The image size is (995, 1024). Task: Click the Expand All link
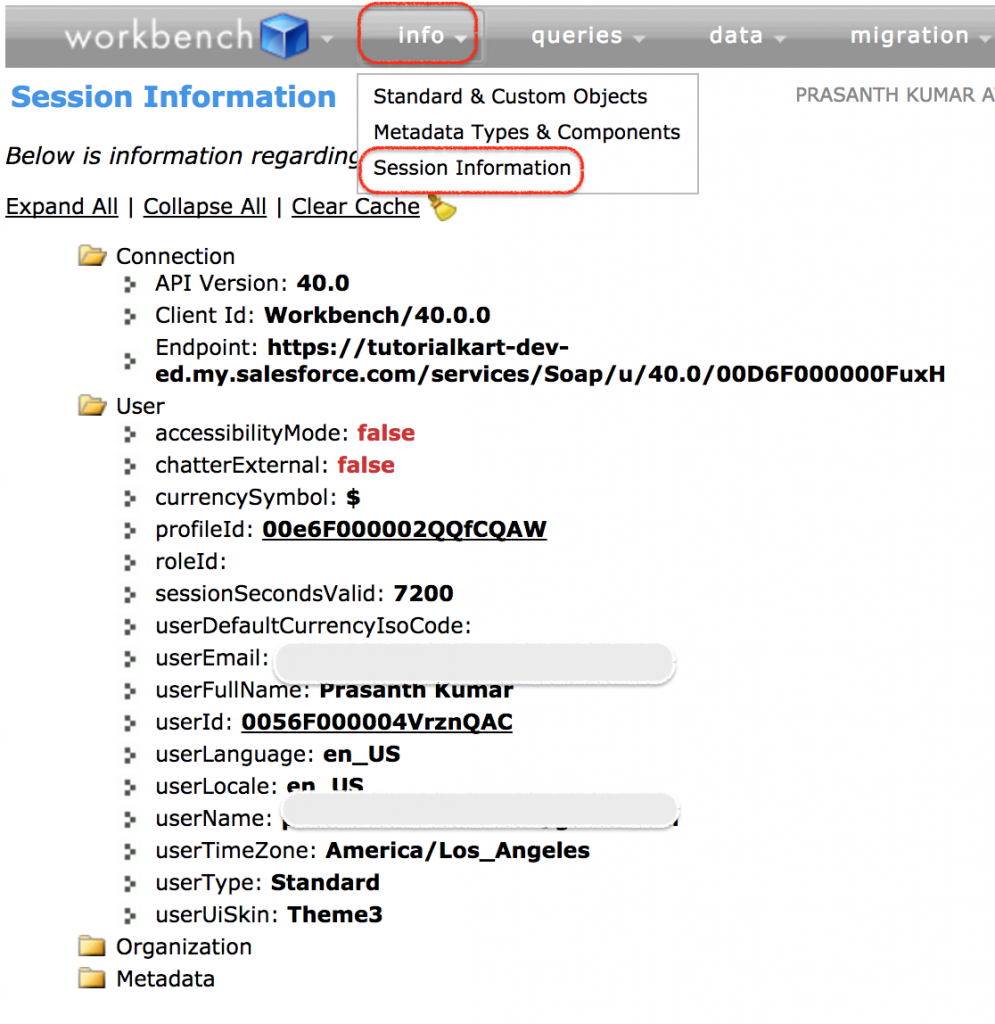tap(62, 206)
